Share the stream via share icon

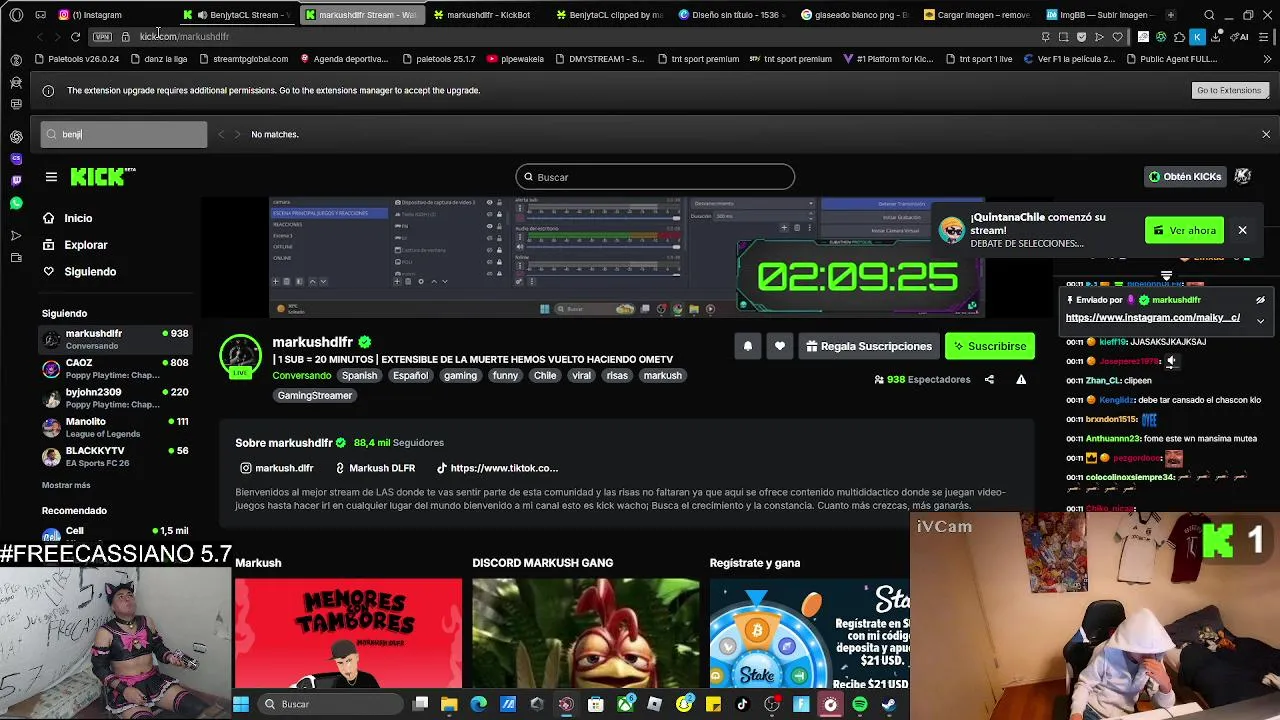989,380
